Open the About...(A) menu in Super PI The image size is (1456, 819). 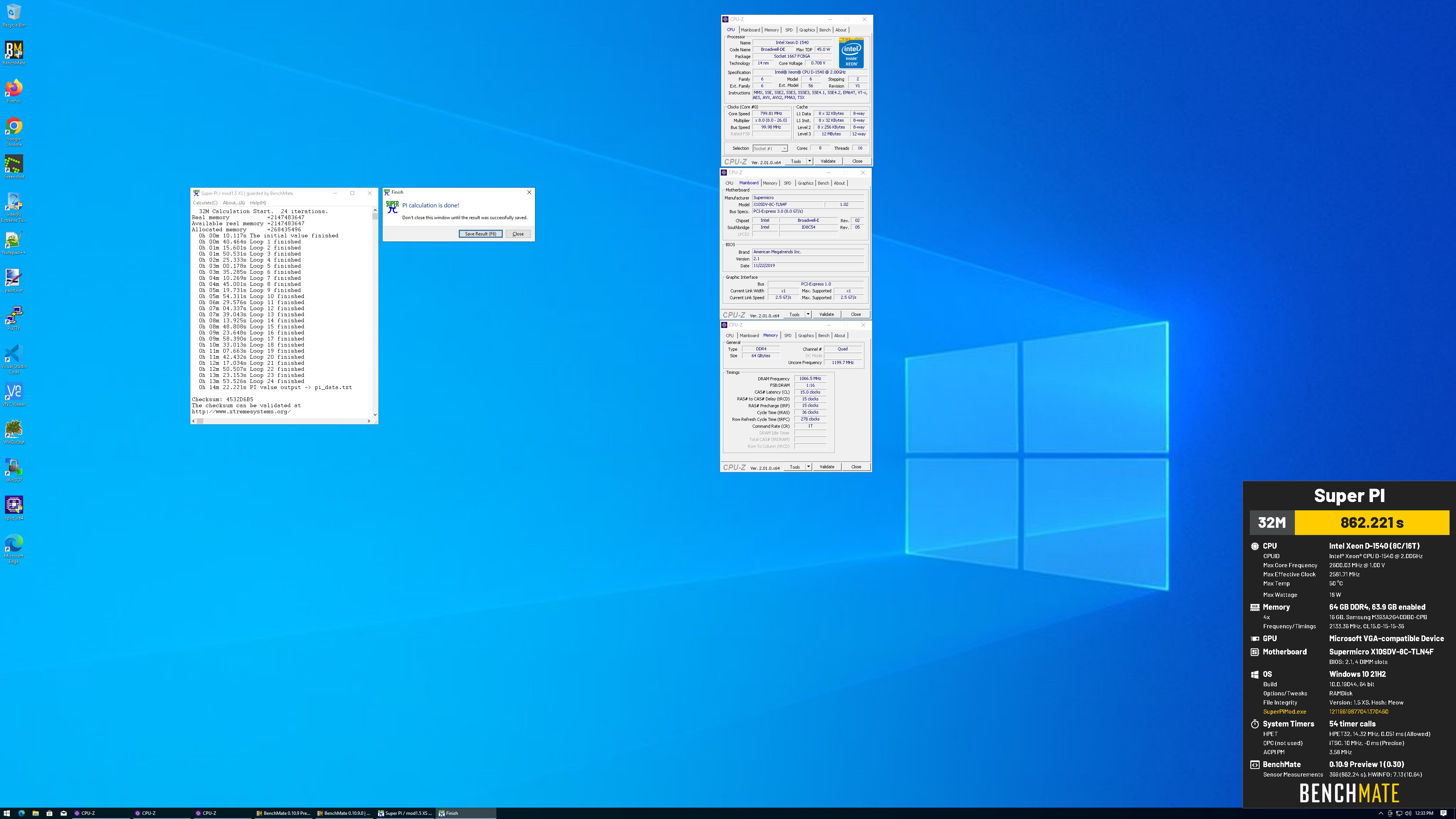pos(234,202)
